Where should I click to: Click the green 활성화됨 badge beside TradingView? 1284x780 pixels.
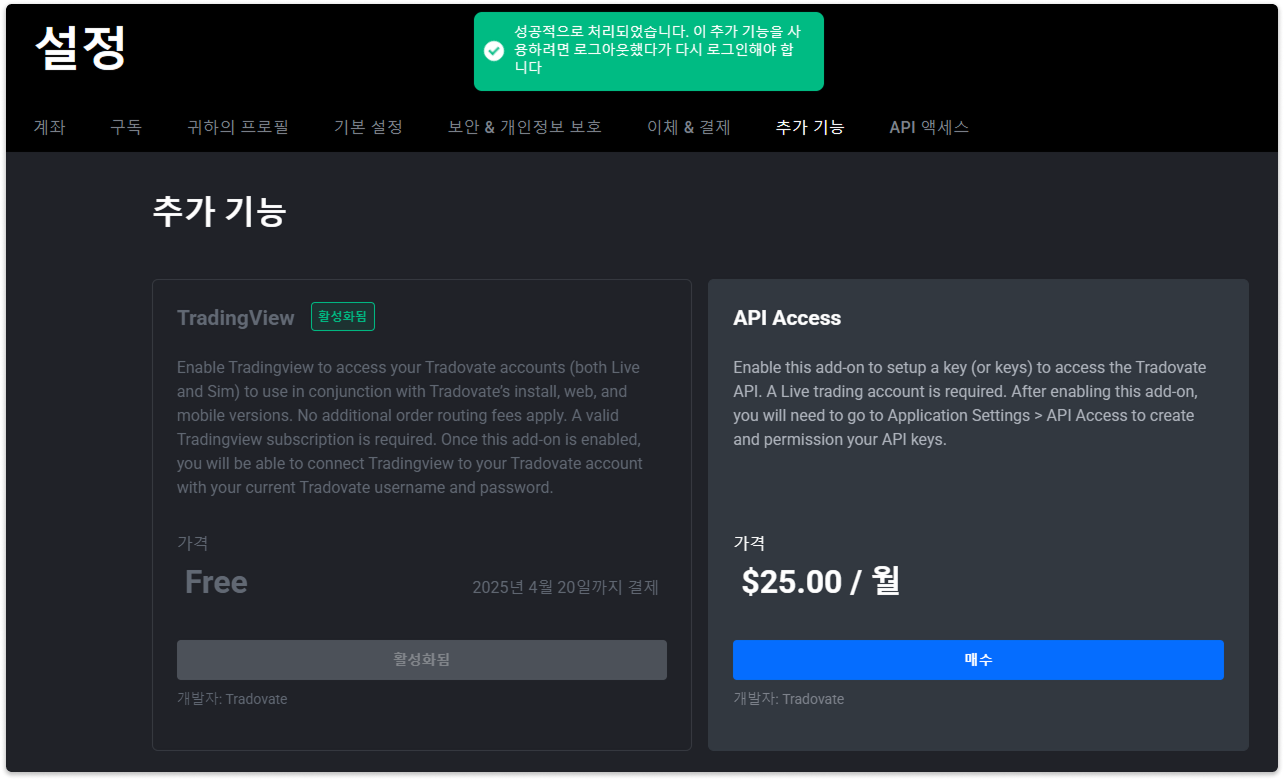coord(343,317)
